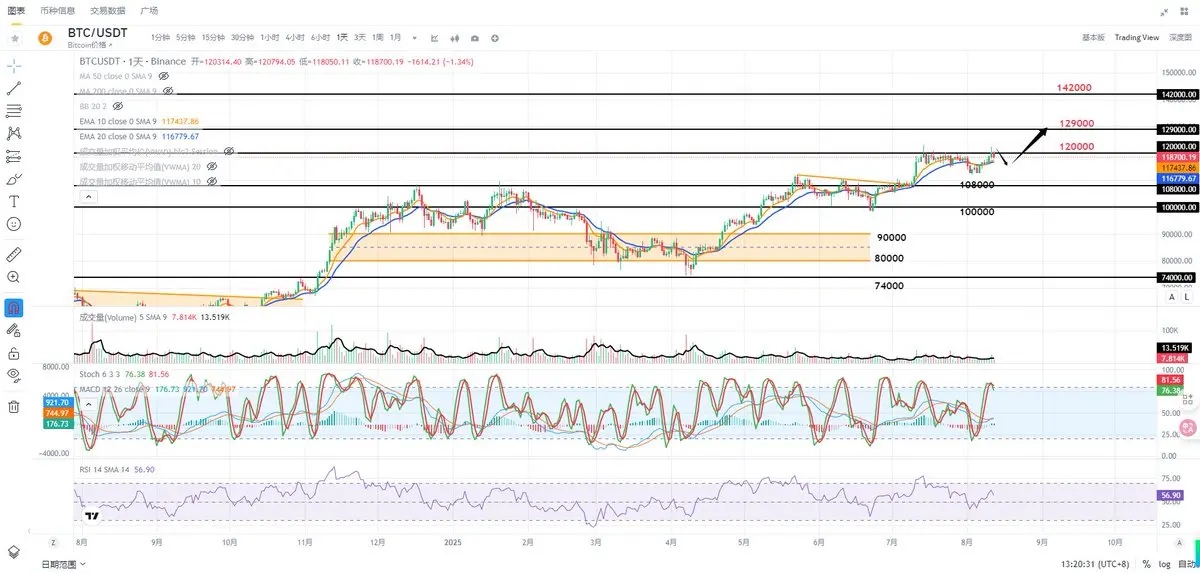Open the indicators candlestick icon

click(456, 38)
